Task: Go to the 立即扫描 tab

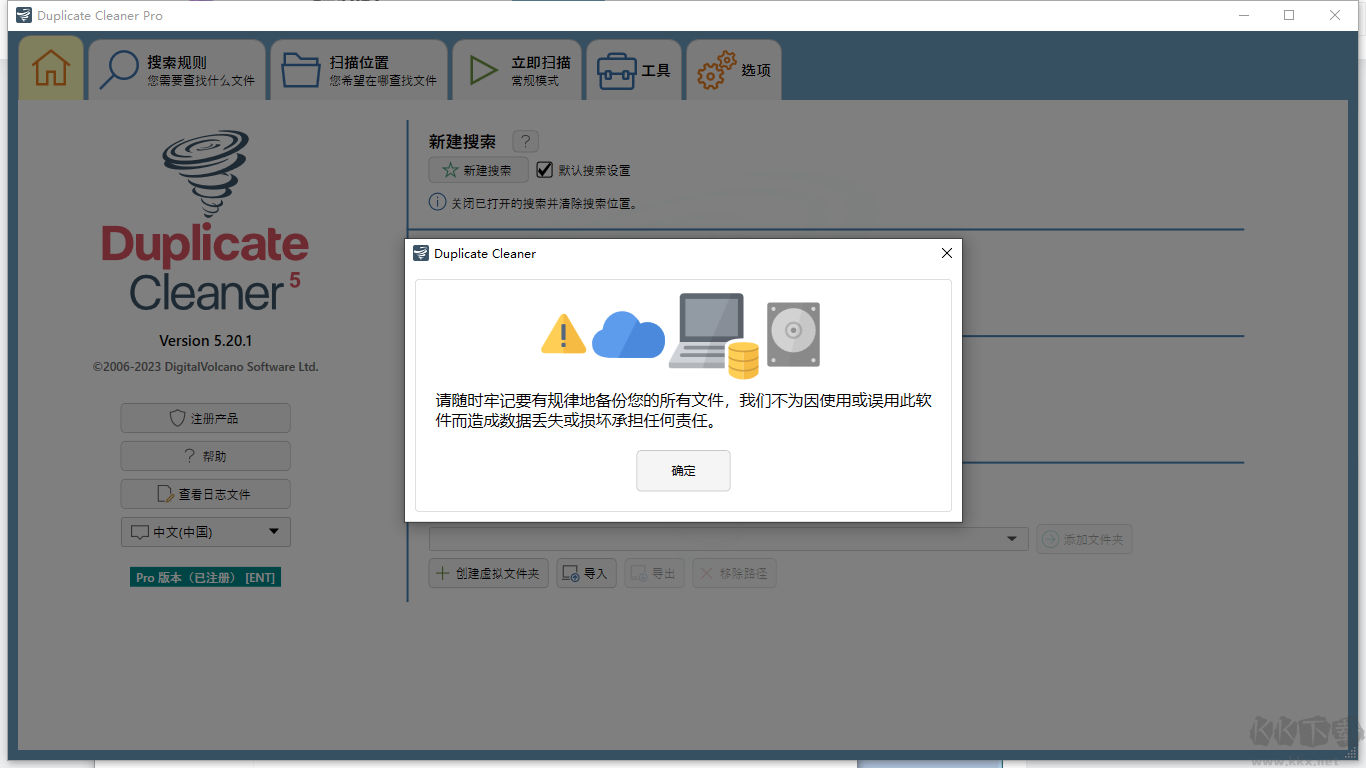Action: point(517,70)
